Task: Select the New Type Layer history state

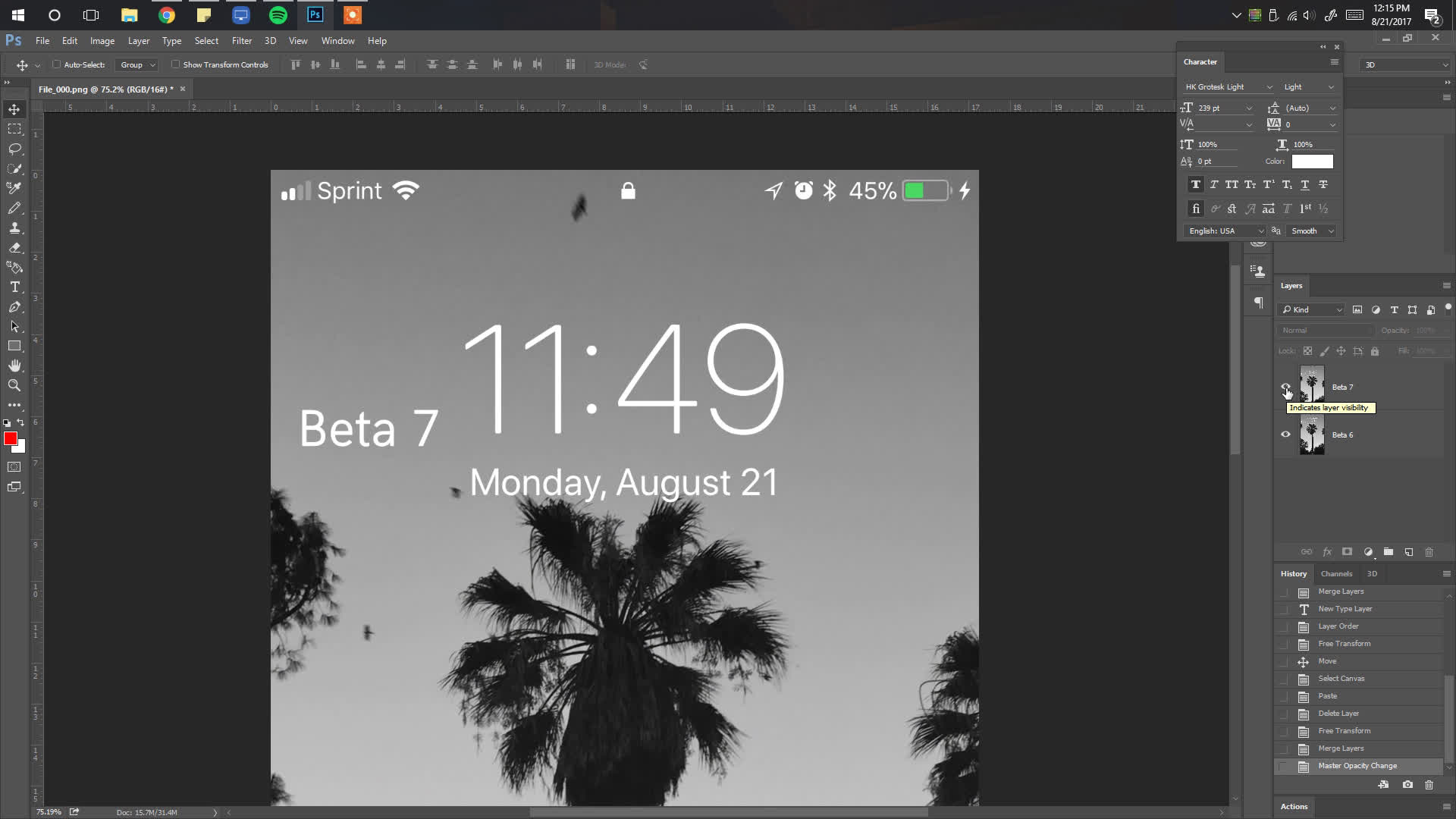Action: click(x=1359, y=609)
